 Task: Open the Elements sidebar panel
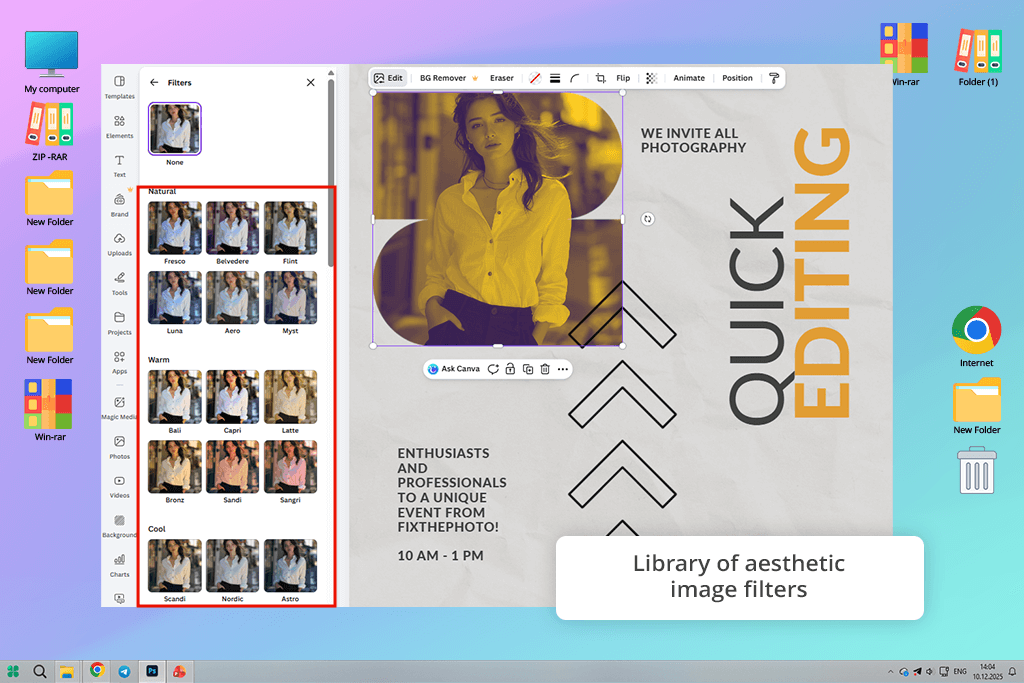pos(120,127)
